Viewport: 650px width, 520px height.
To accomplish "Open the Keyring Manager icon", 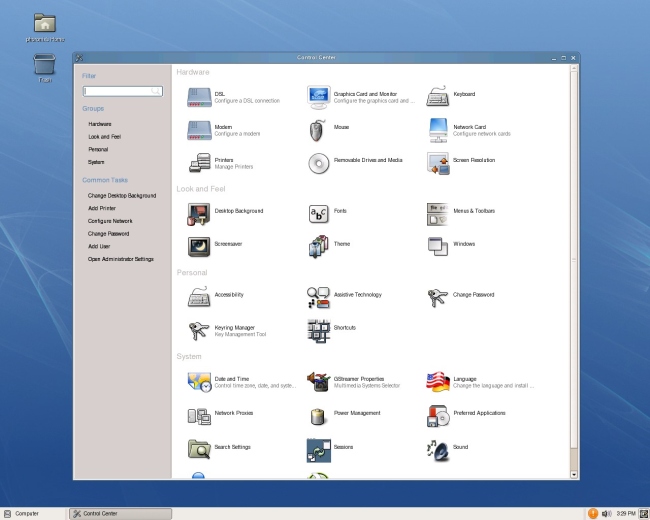I will pos(198,329).
